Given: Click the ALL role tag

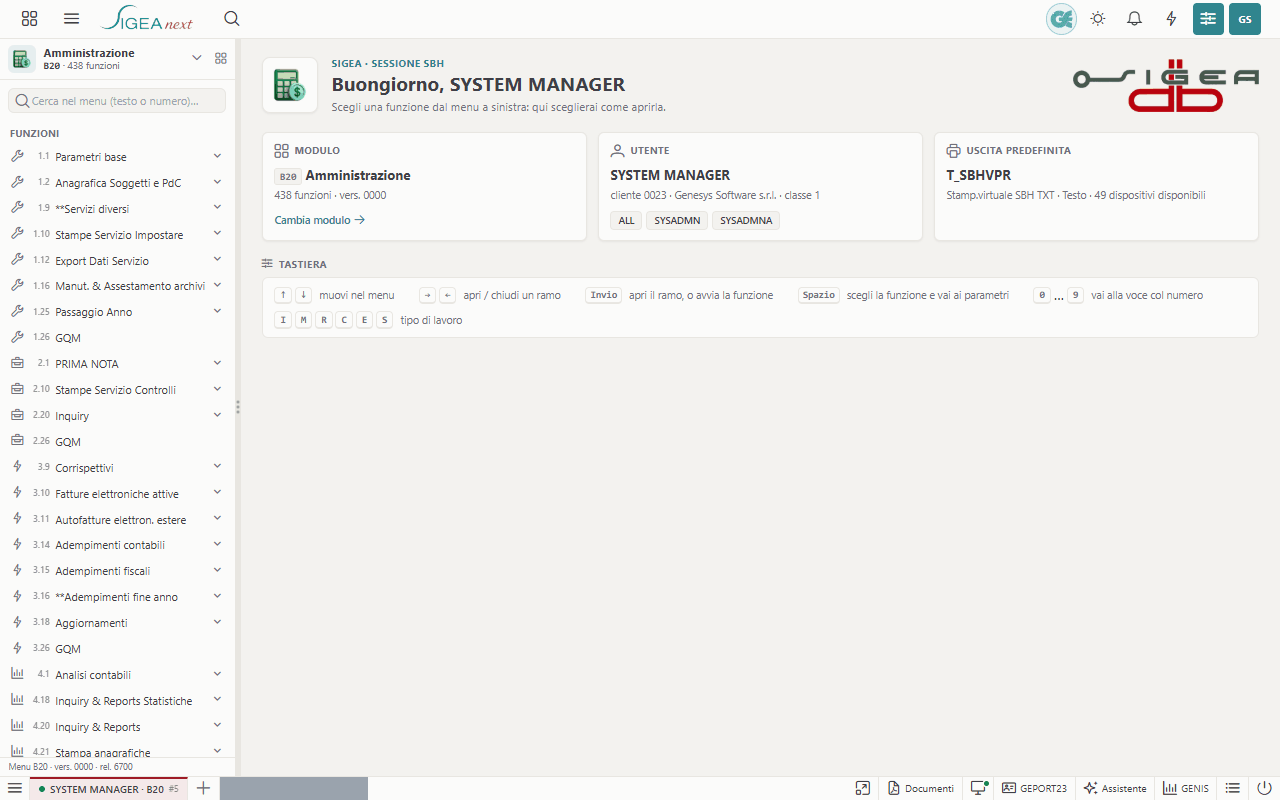Looking at the screenshot, I should click(626, 221).
